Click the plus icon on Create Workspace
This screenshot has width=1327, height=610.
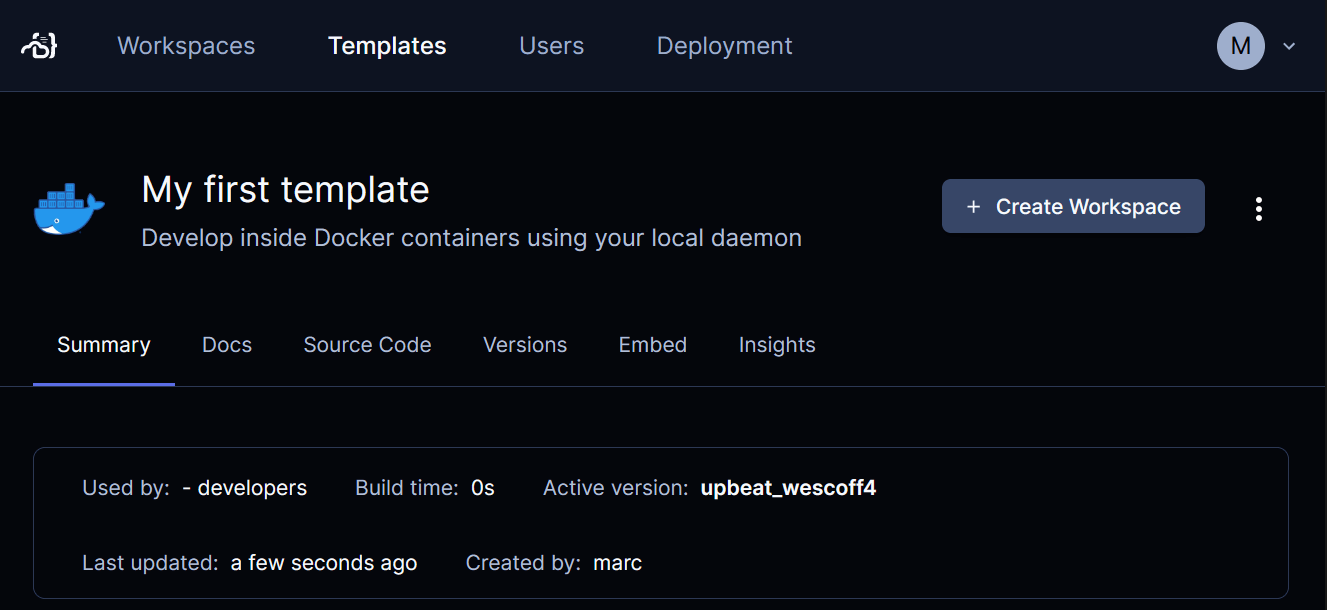[x=973, y=207]
